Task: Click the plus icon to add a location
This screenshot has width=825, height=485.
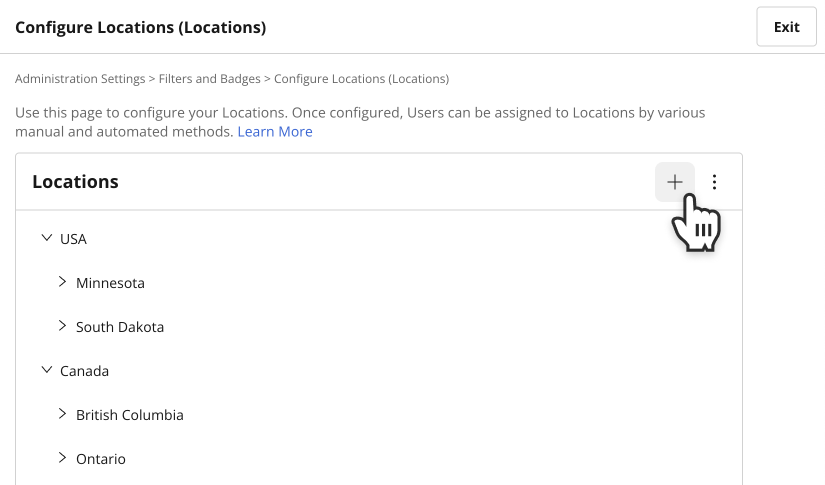Action: click(x=675, y=182)
